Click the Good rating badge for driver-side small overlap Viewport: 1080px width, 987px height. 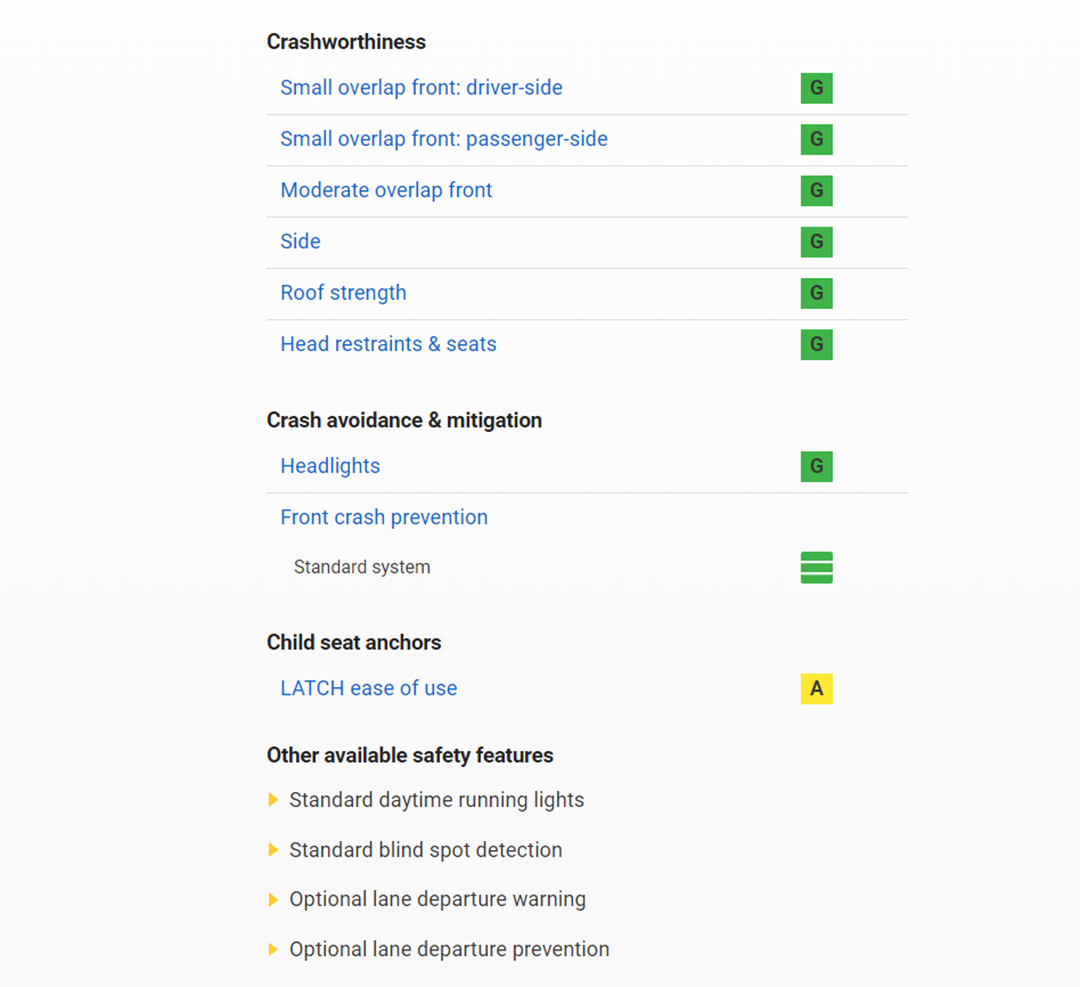(816, 88)
